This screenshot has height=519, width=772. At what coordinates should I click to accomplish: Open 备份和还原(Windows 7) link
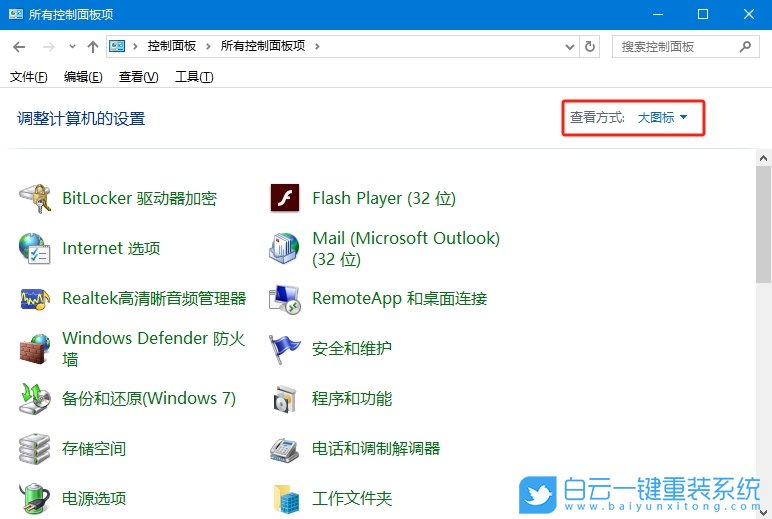pyautogui.click(x=149, y=398)
